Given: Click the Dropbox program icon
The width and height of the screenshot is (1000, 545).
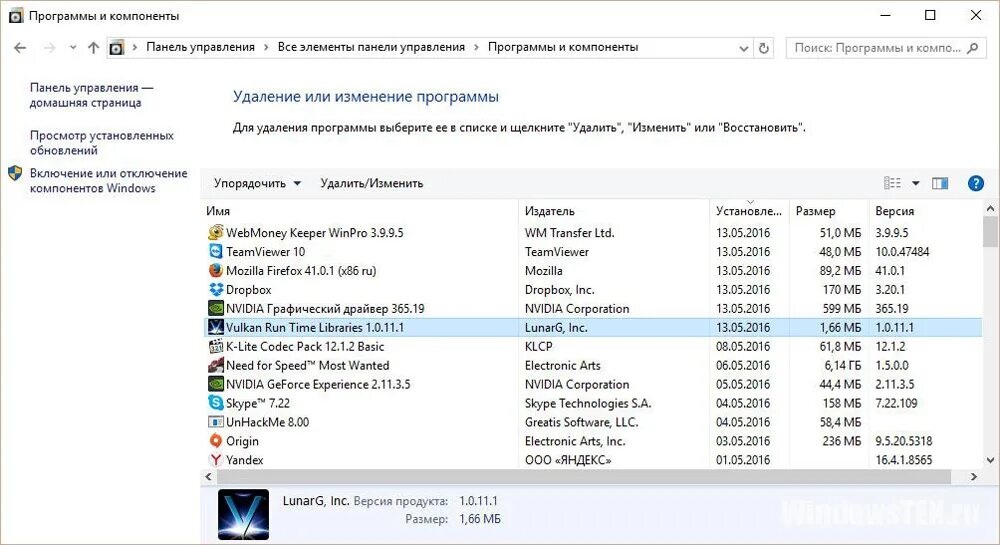Looking at the screenshot, I should [x=216, y=289].
